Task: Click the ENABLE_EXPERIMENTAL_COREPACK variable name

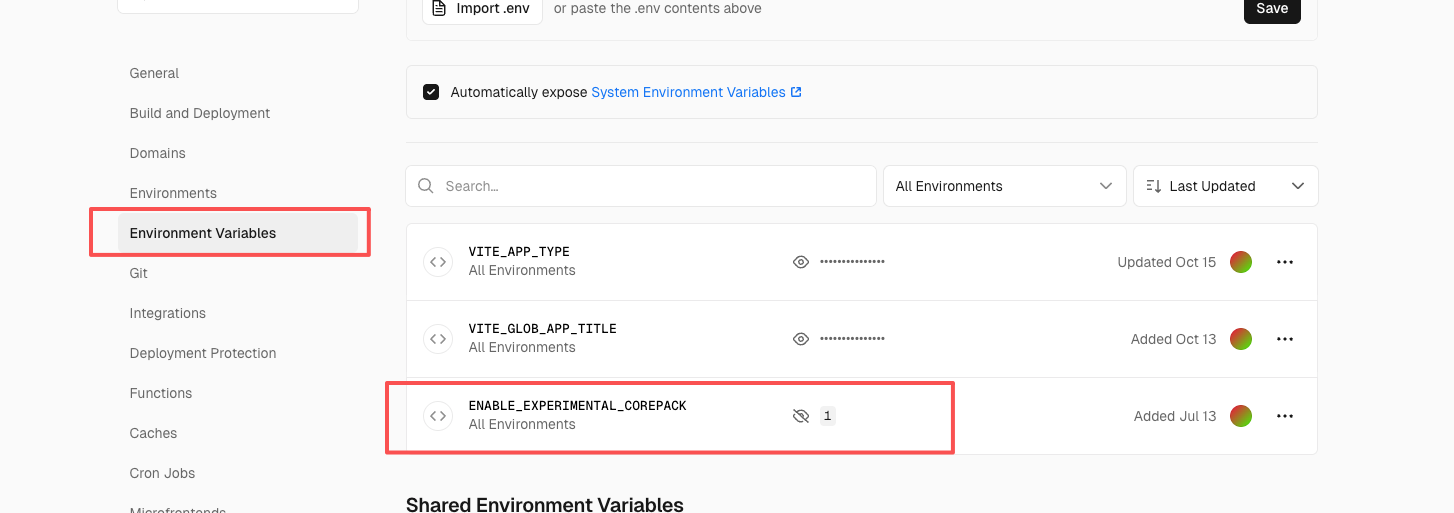Action: [x=577, y=406]
